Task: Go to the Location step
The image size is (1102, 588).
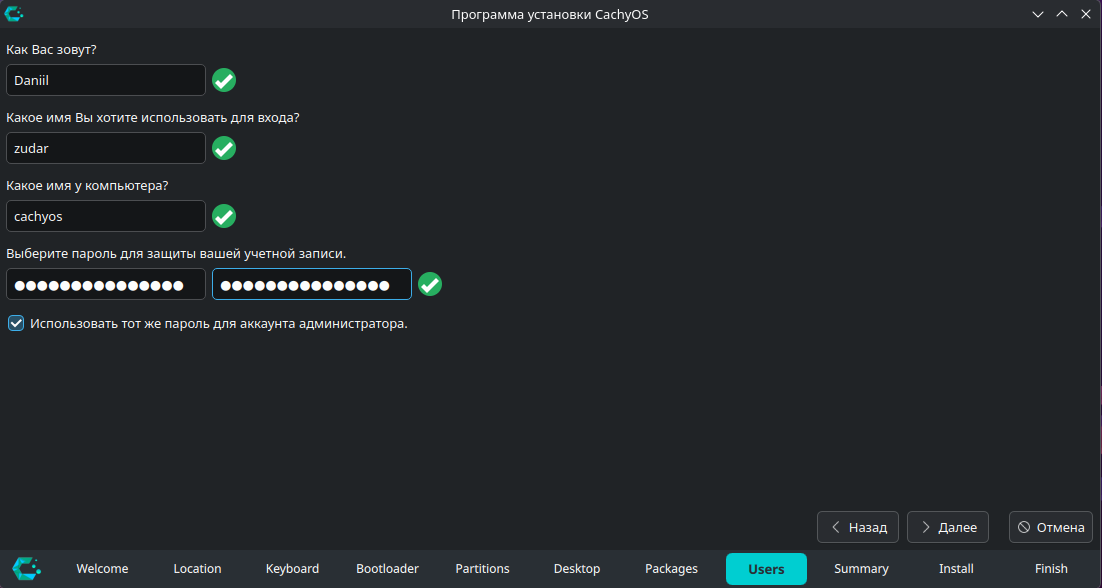Action: click(197, 568)
